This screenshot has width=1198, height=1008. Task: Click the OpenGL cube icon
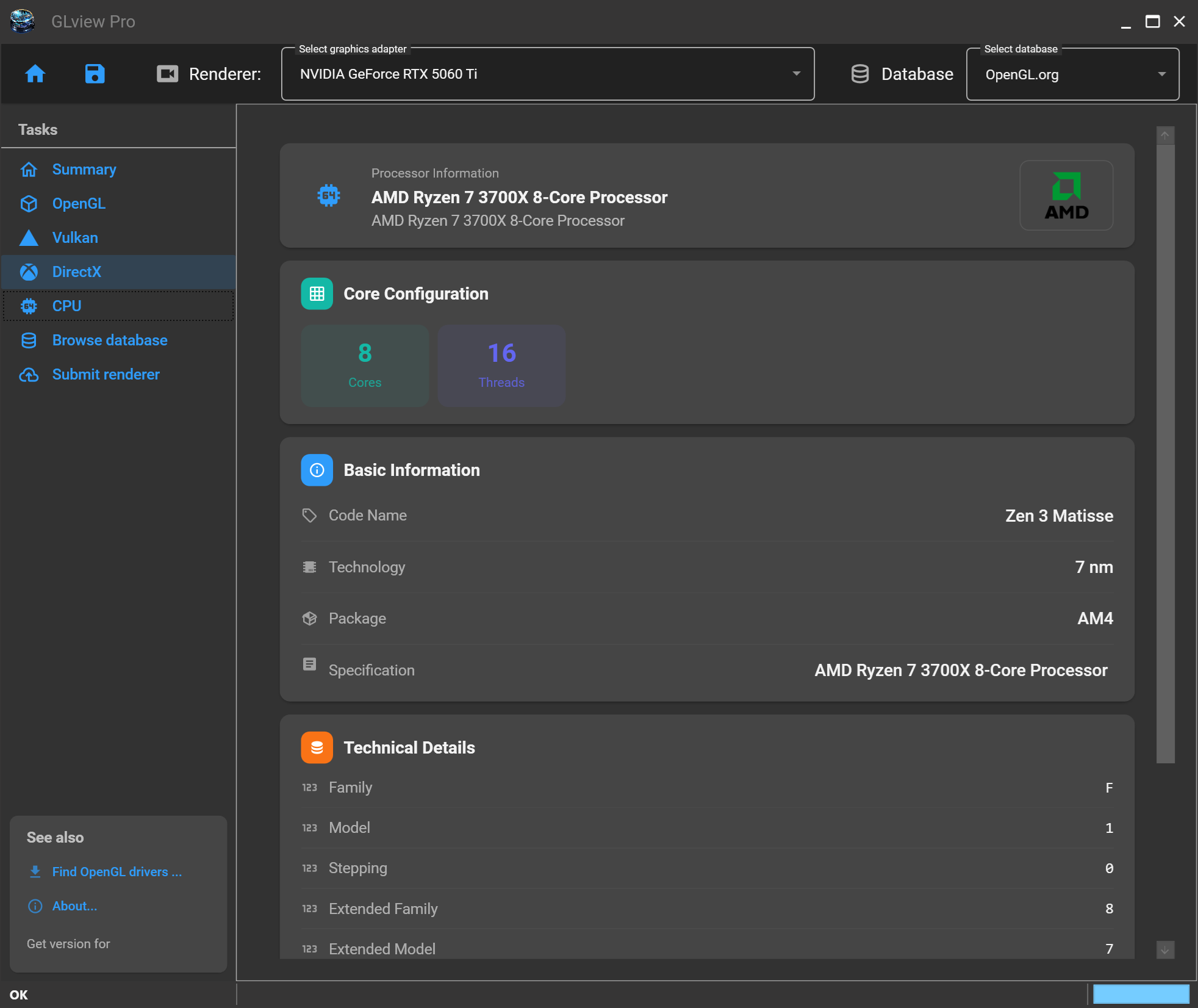[29, 203]
